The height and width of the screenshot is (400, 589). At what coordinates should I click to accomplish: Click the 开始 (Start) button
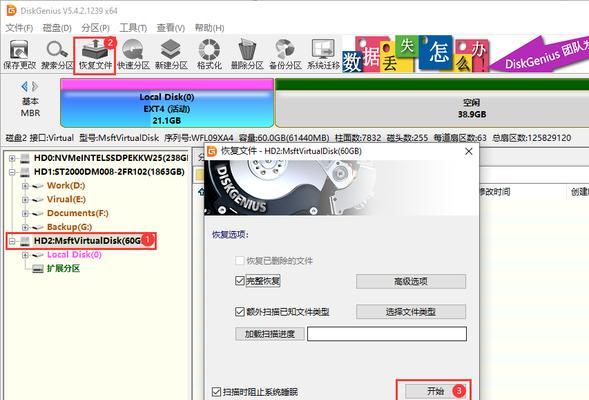(x=435, y=391)
